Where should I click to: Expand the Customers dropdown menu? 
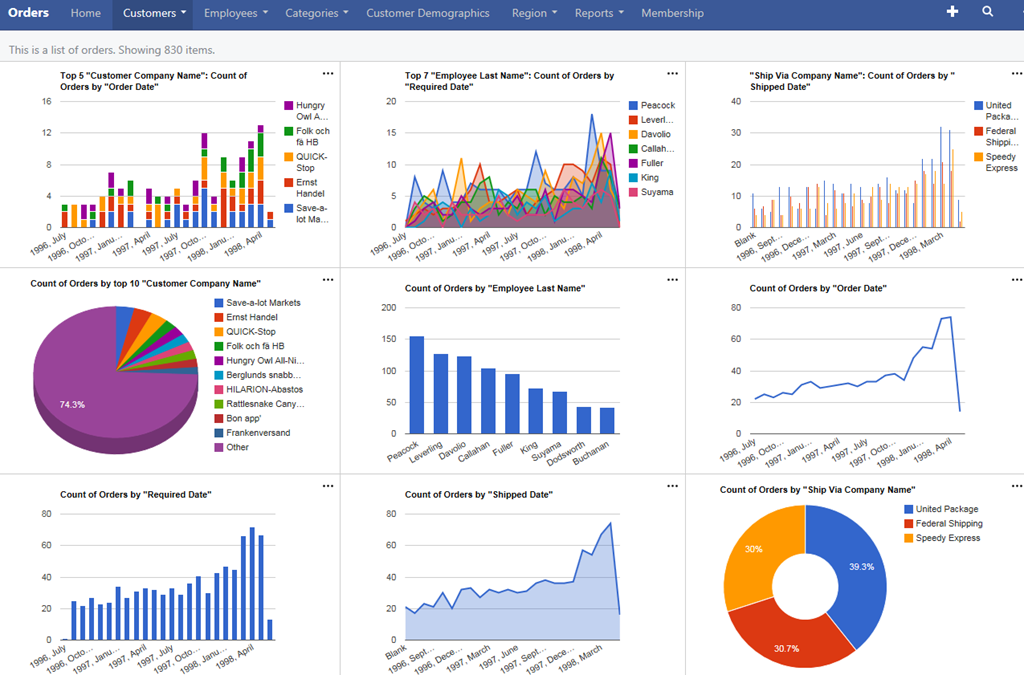click(x=155, y=13)
